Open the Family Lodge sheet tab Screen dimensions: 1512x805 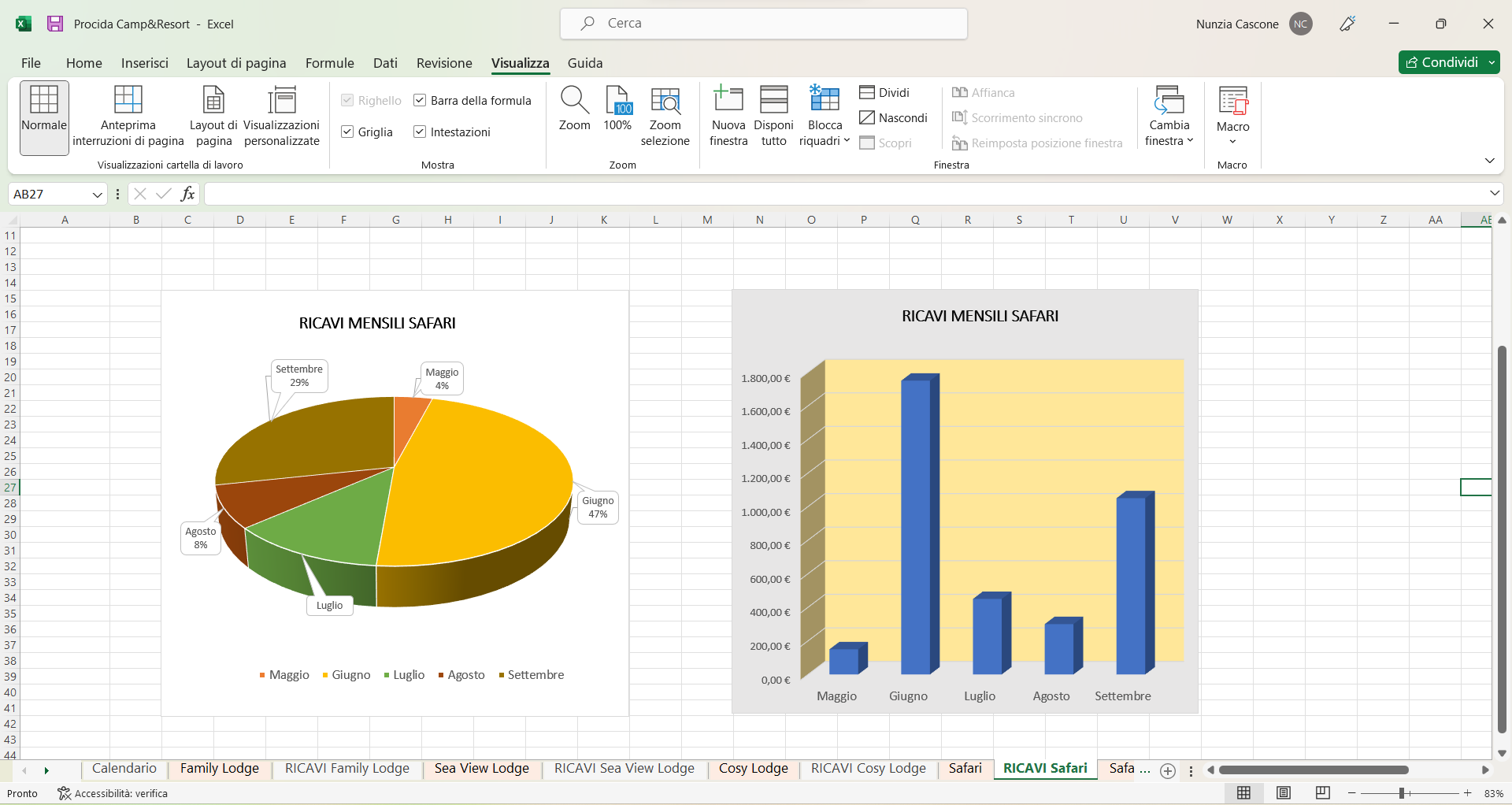(x=219, y=769)
